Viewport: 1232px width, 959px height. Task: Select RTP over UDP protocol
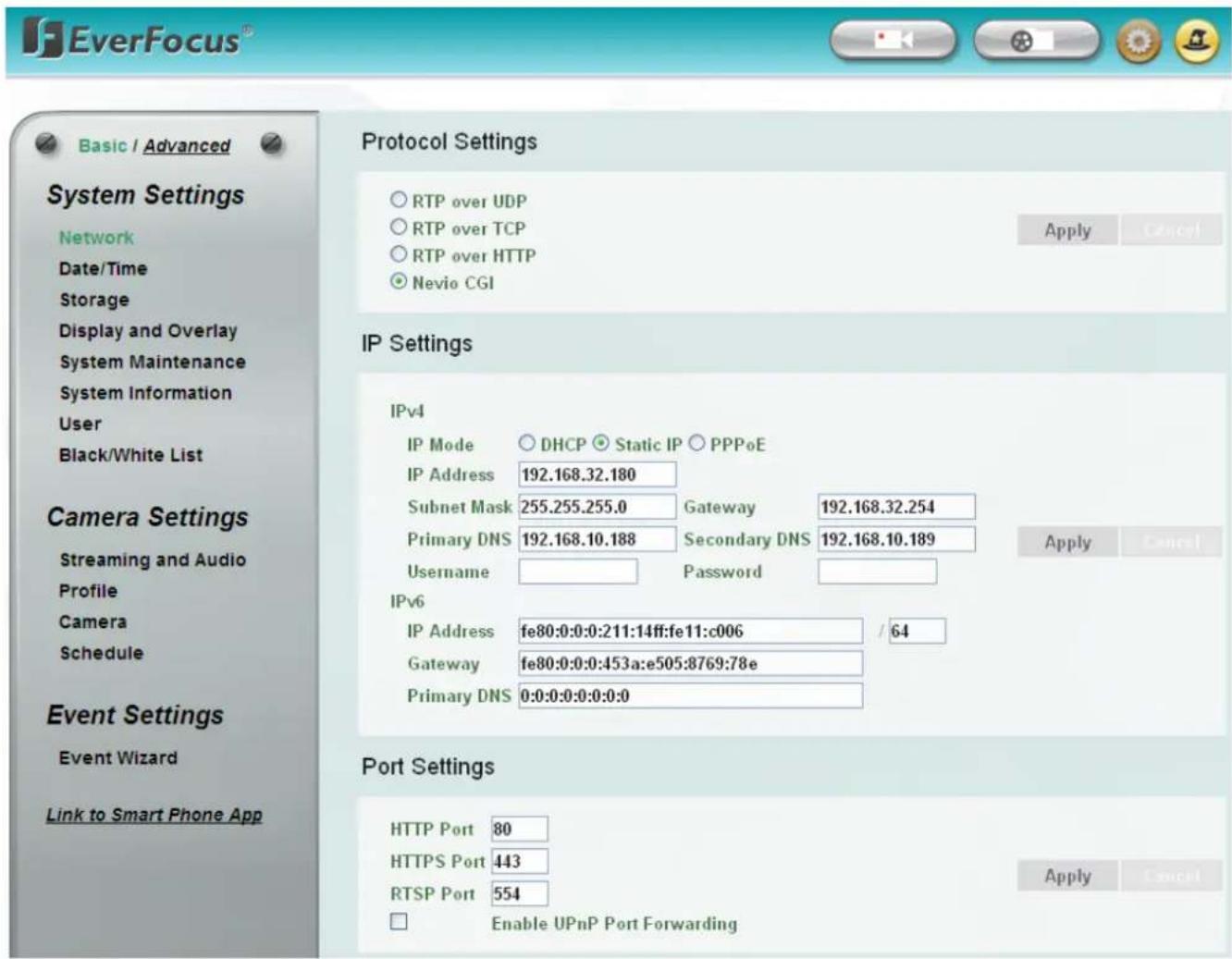pos(399,200)
